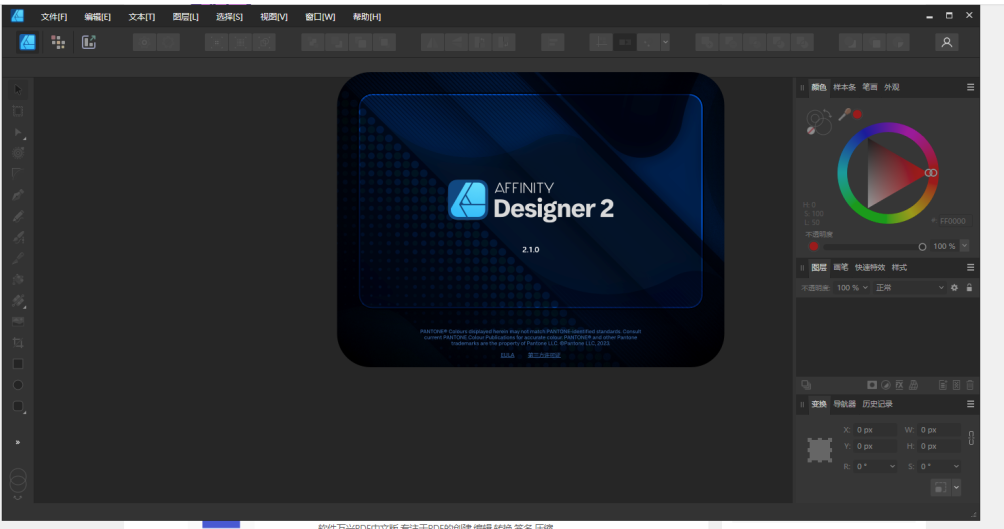
Task: Select the Rectangle tool
Action: tap(18, 364)
